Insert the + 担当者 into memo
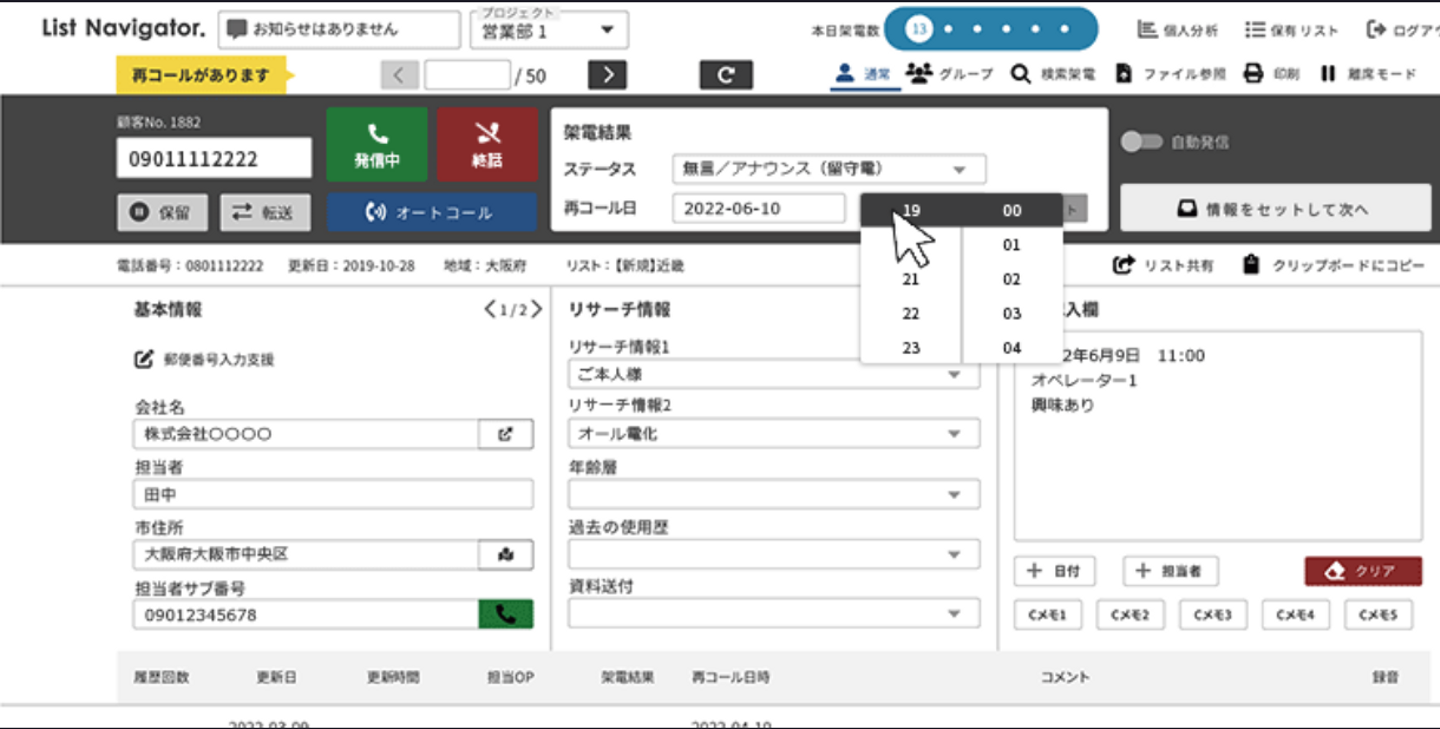 pyautogui.click(x=1170, y=571)
